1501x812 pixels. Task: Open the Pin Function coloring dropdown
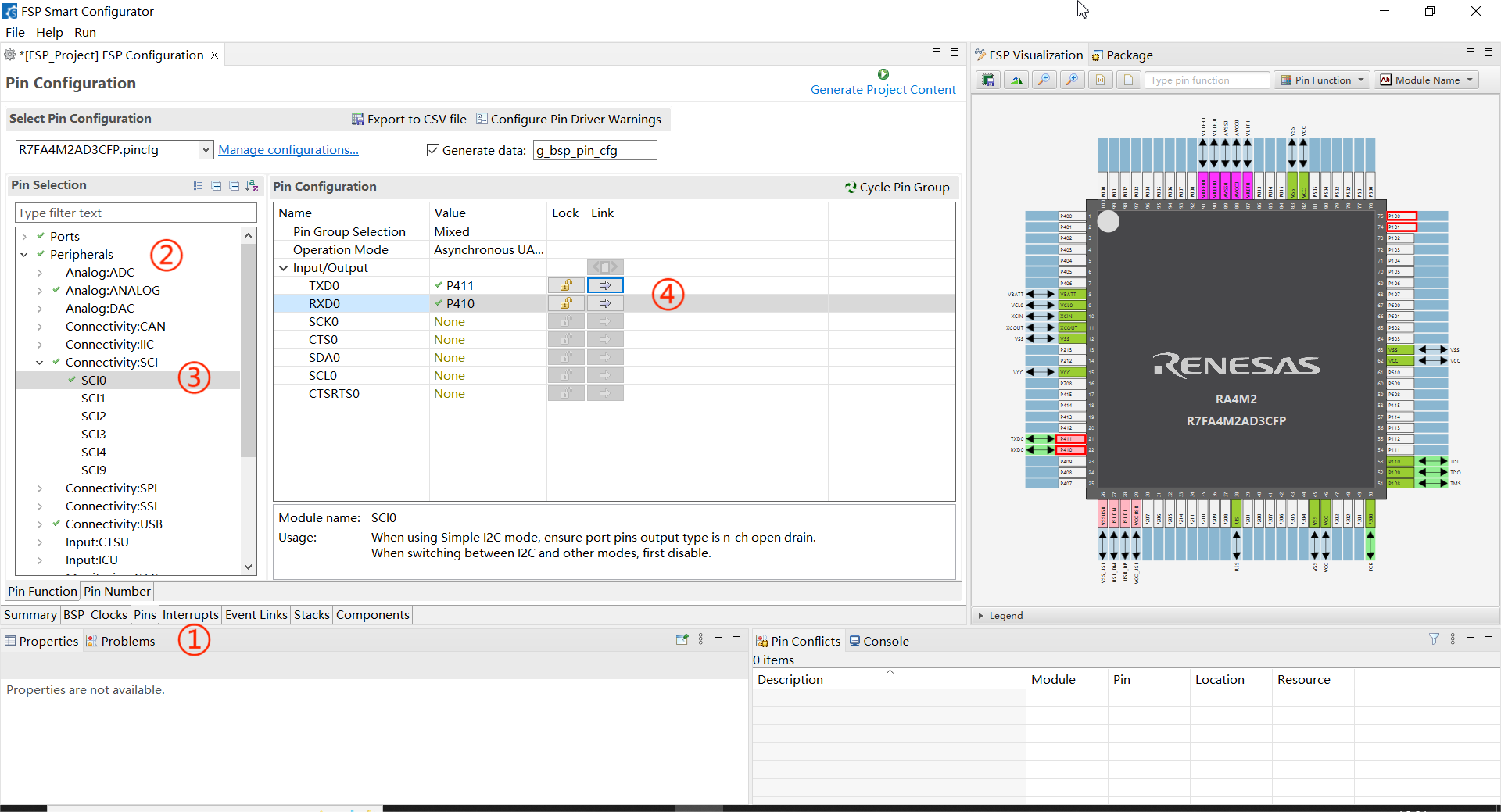click(1322, 80)
